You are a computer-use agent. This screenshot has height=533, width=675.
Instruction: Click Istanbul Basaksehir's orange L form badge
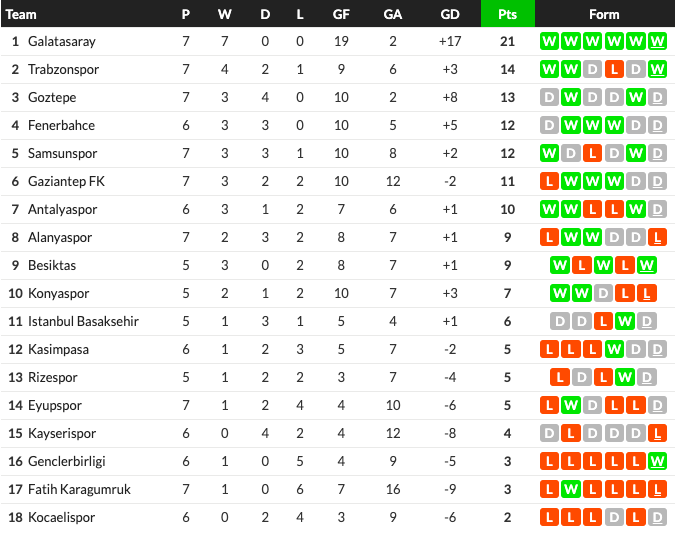click(603, 321)
